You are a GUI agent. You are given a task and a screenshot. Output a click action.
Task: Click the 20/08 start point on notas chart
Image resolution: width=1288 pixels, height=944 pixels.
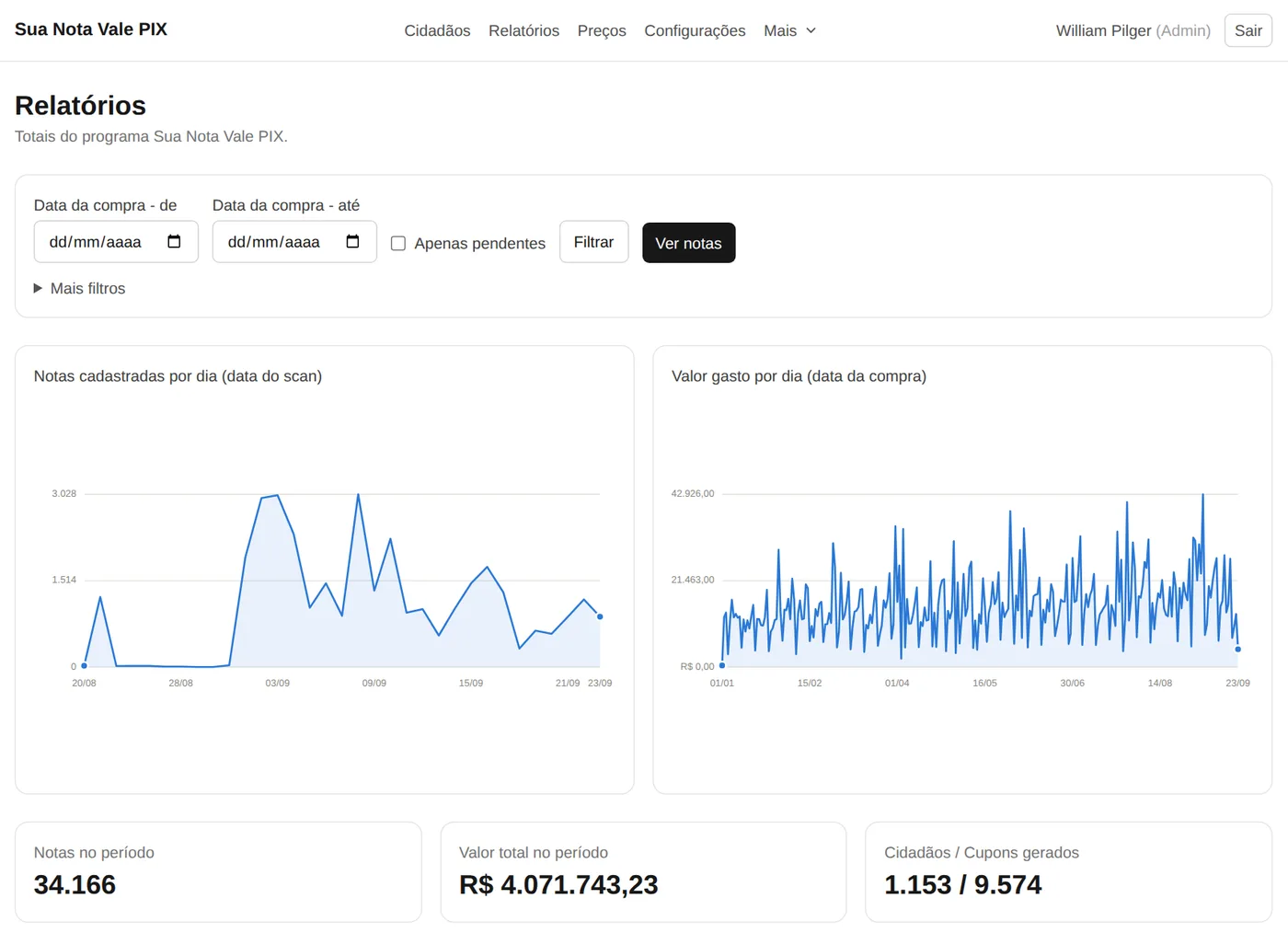[84, 665]
